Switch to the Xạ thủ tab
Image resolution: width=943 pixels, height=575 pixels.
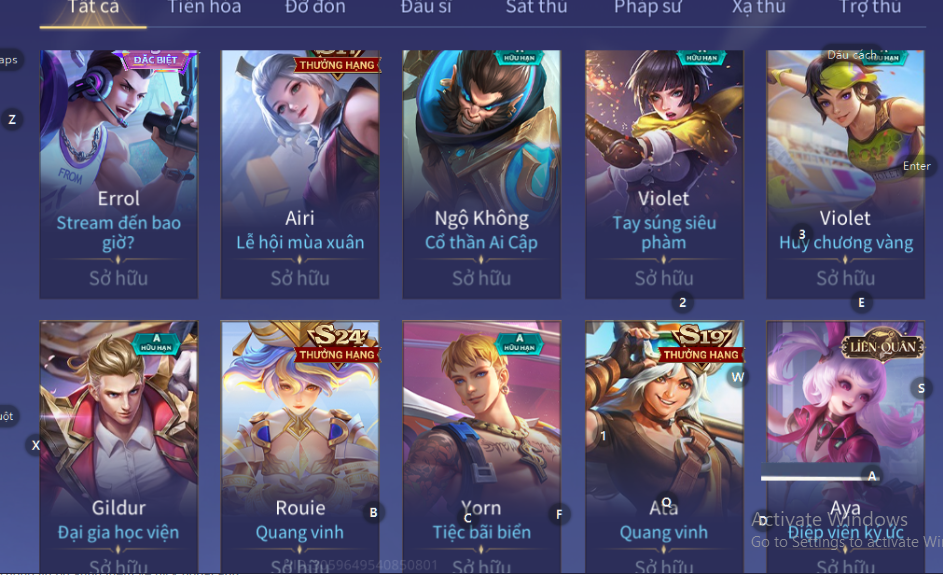point(758,8)
